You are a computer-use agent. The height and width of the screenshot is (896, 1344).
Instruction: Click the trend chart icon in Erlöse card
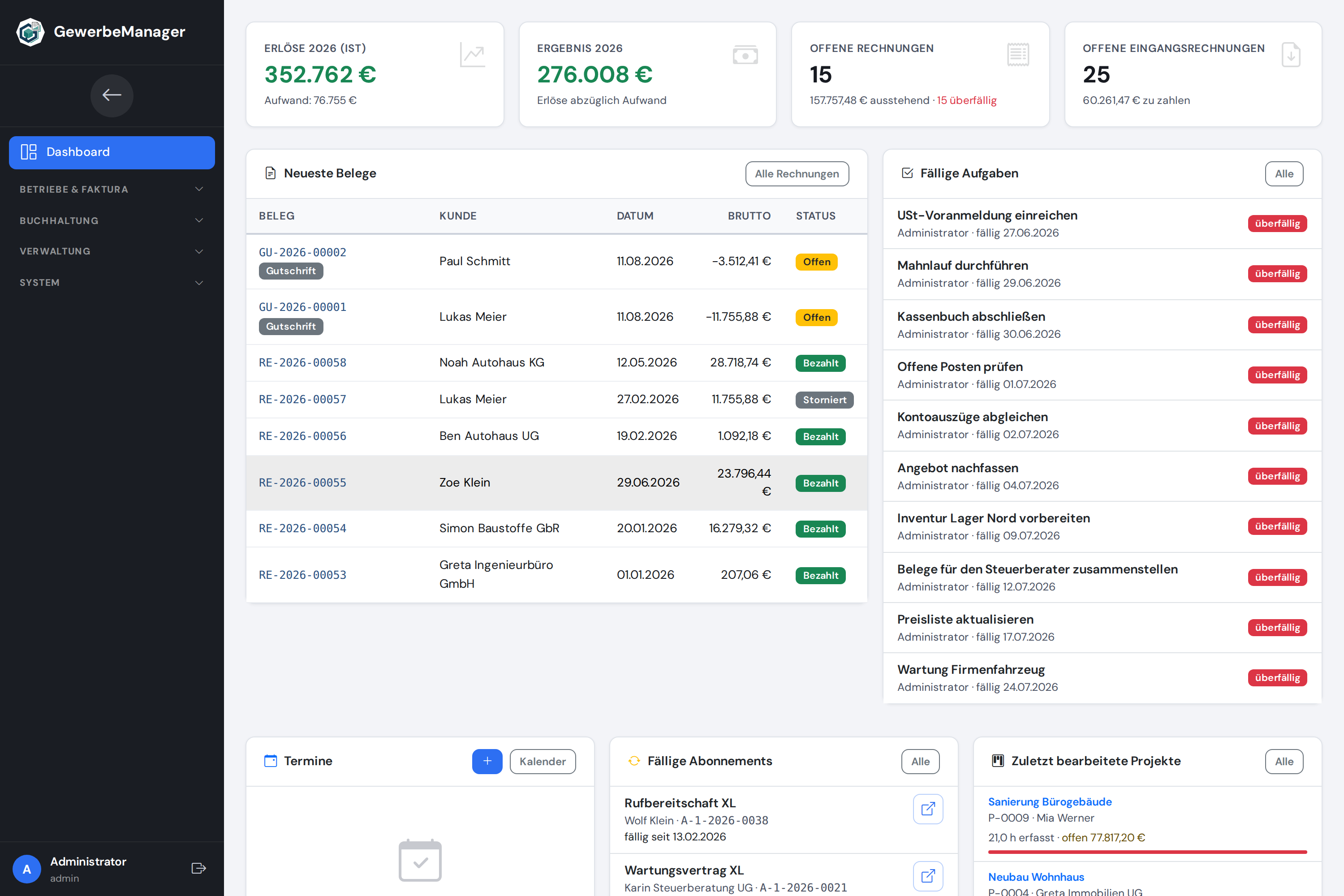[x=473, y=56]
